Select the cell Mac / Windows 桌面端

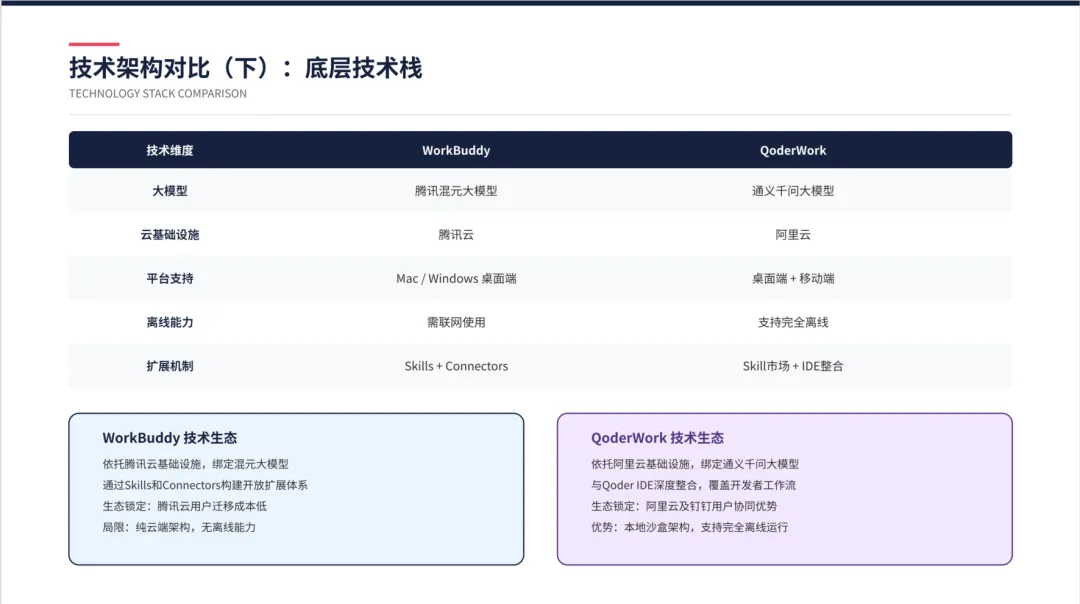[456, 279]
